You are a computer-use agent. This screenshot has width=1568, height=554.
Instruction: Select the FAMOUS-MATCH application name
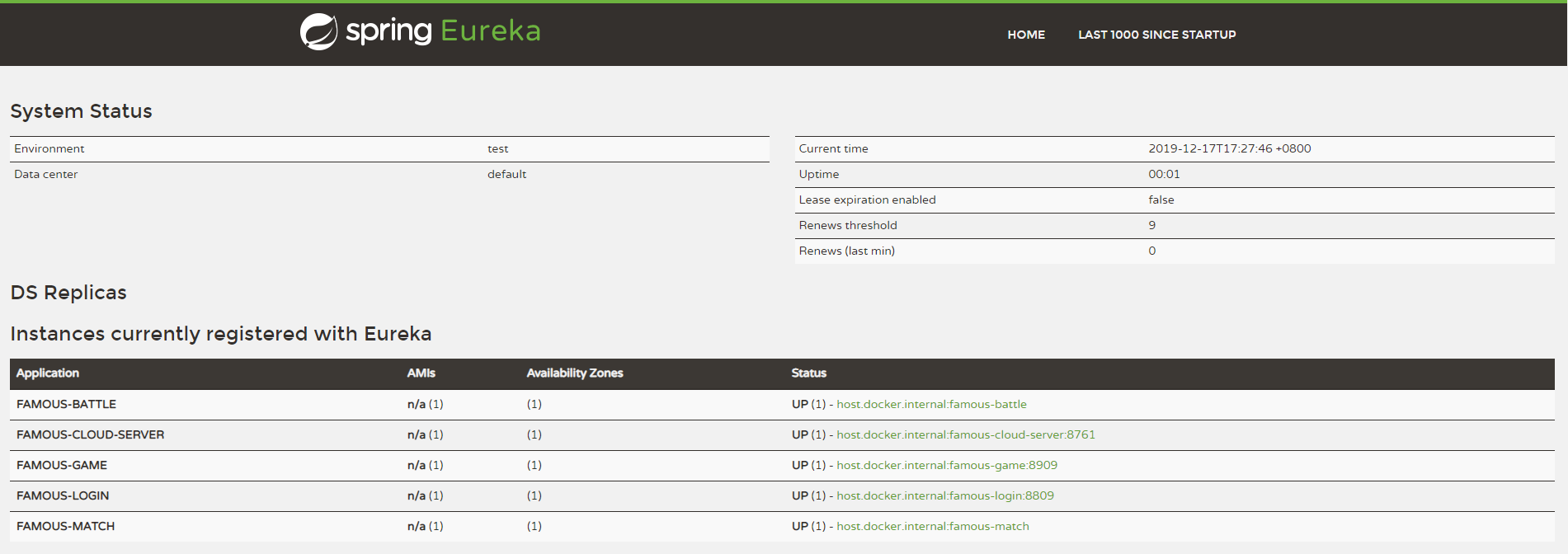[x=65, y=526]
